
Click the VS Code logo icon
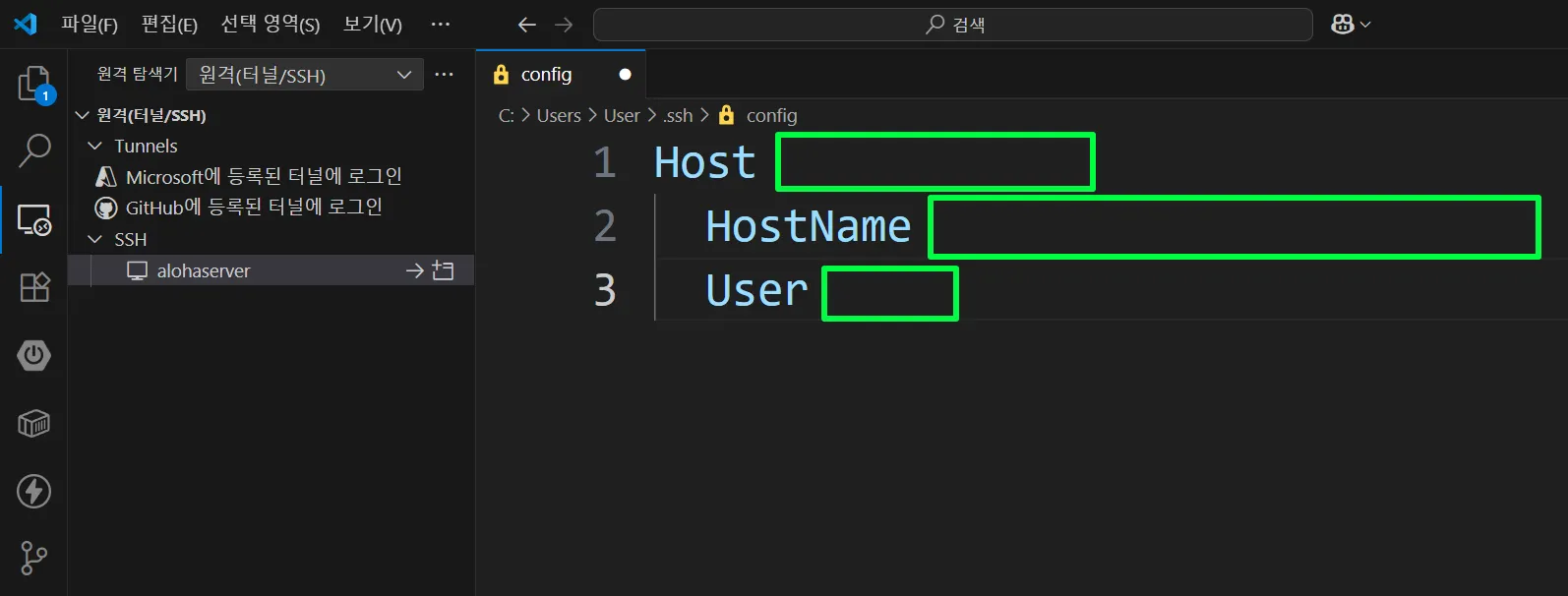[x=26, y=24]
